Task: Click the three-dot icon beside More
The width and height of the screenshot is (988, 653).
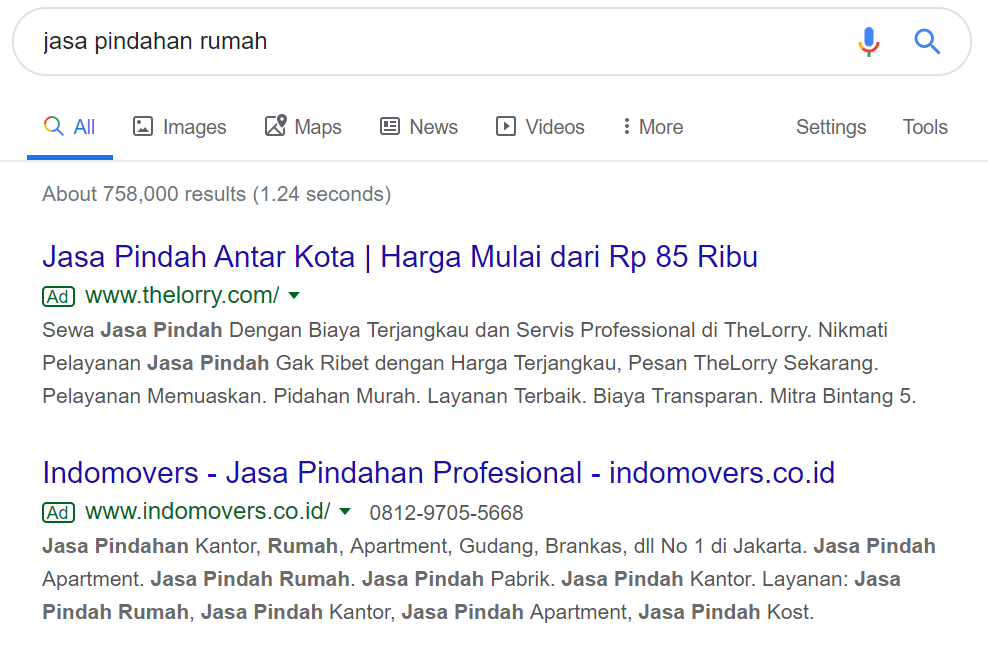Action: click(626, 126)
